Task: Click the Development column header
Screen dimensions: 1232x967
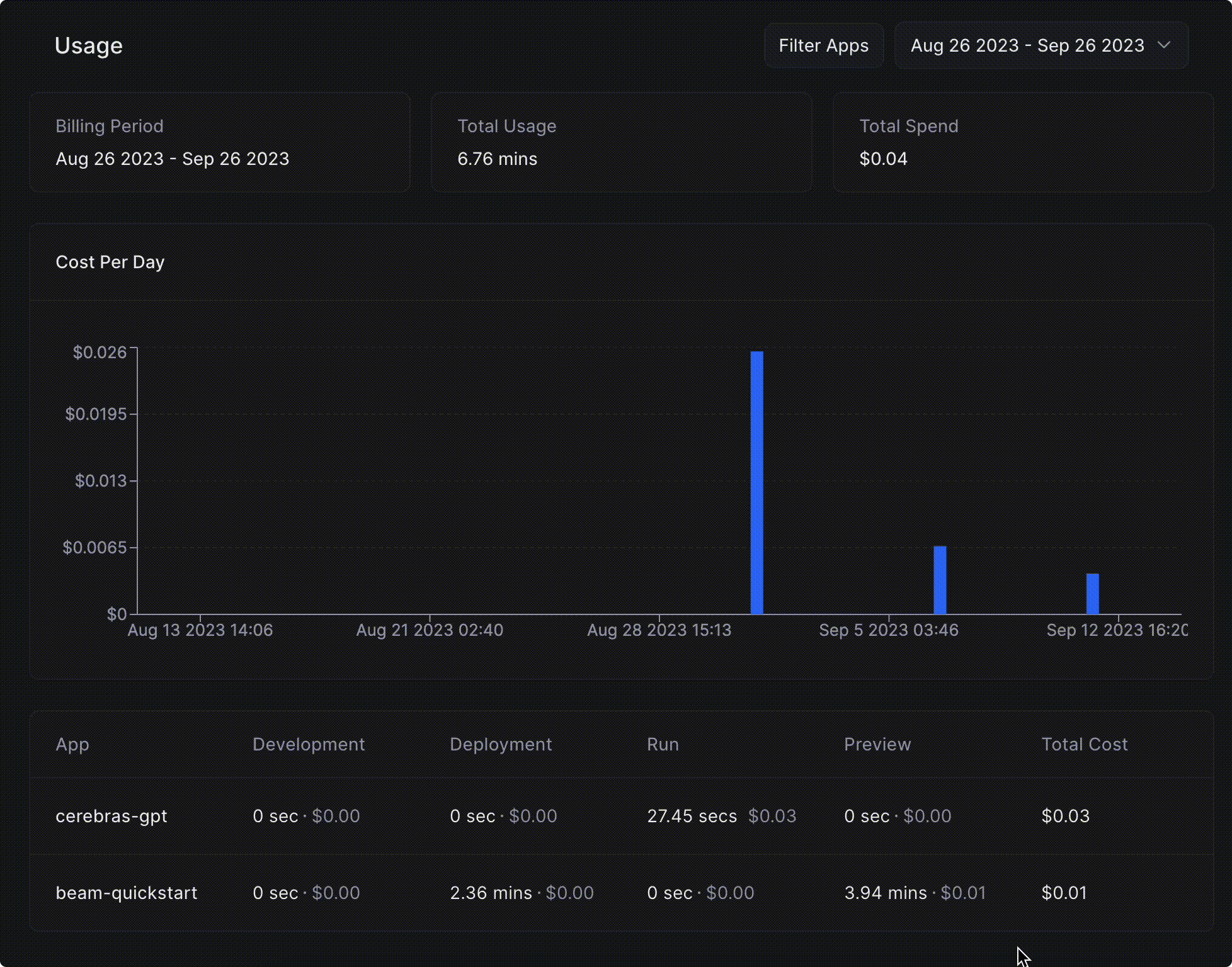Action: [309, 744]
